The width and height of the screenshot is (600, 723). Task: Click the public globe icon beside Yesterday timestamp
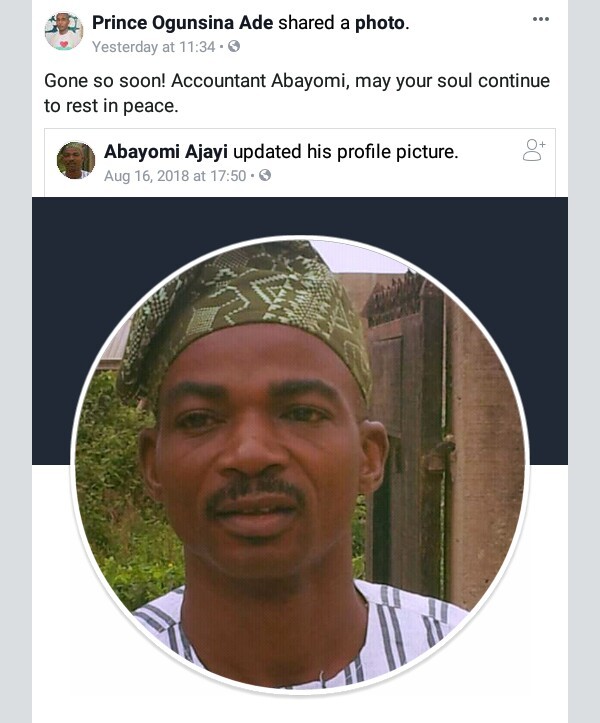pyautogui.click(x=233, y=46)
